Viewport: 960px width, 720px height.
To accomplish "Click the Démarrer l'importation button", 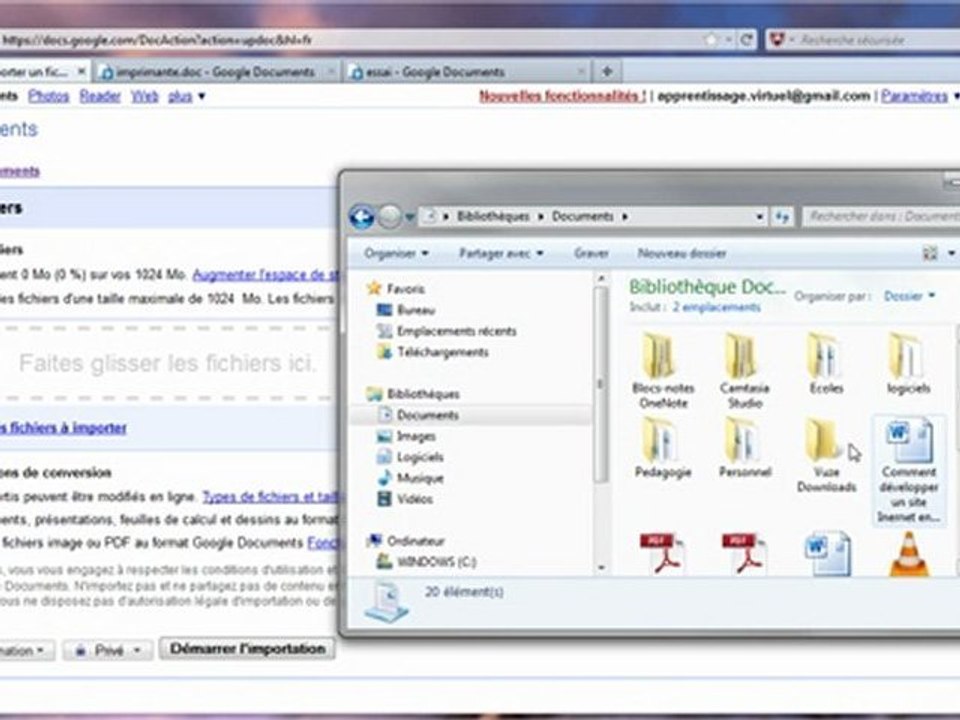I will [247, 649].
